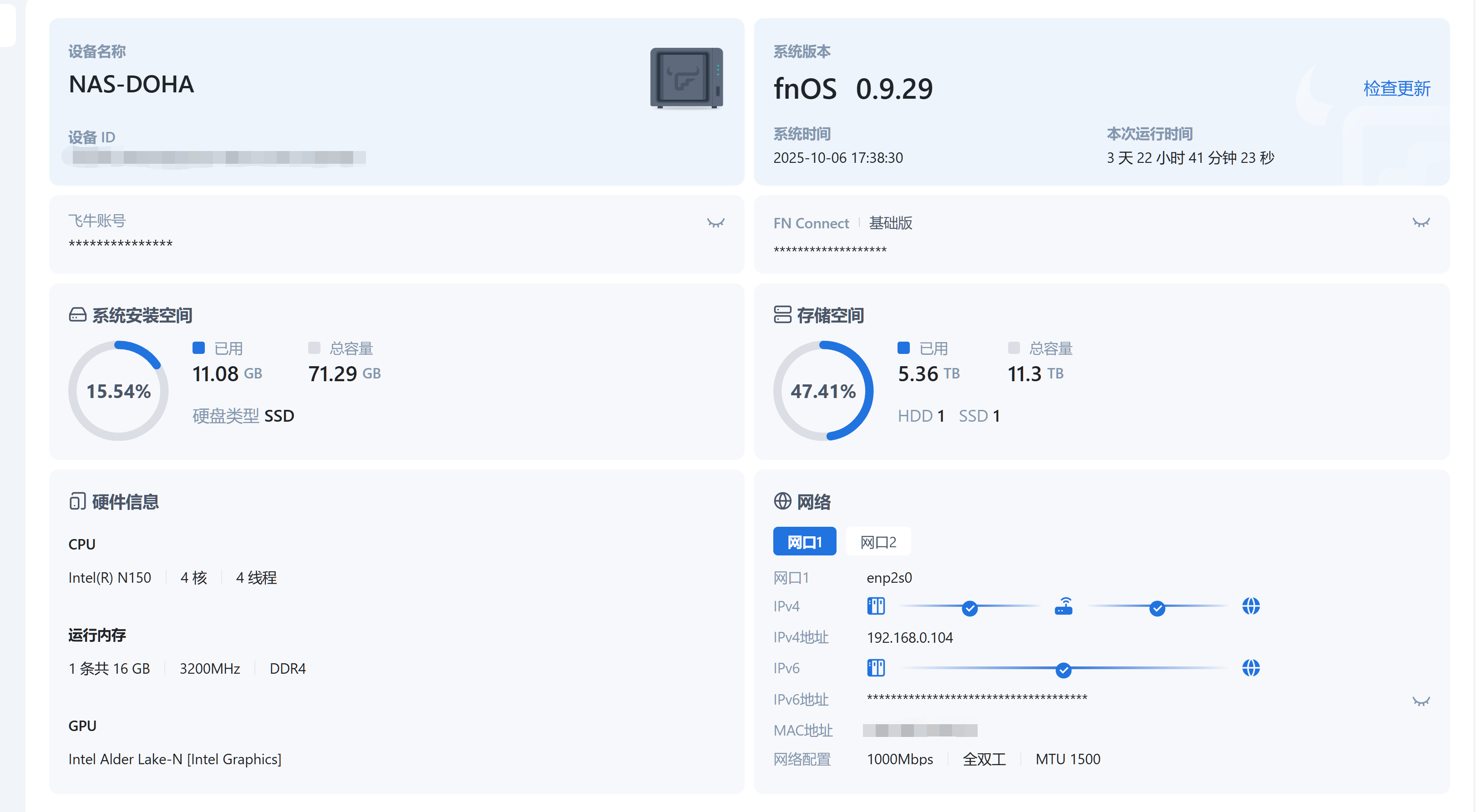Click the 存储空间 storage stack icon
This screenshot has width=1476, height=812.
click(782, 315)
